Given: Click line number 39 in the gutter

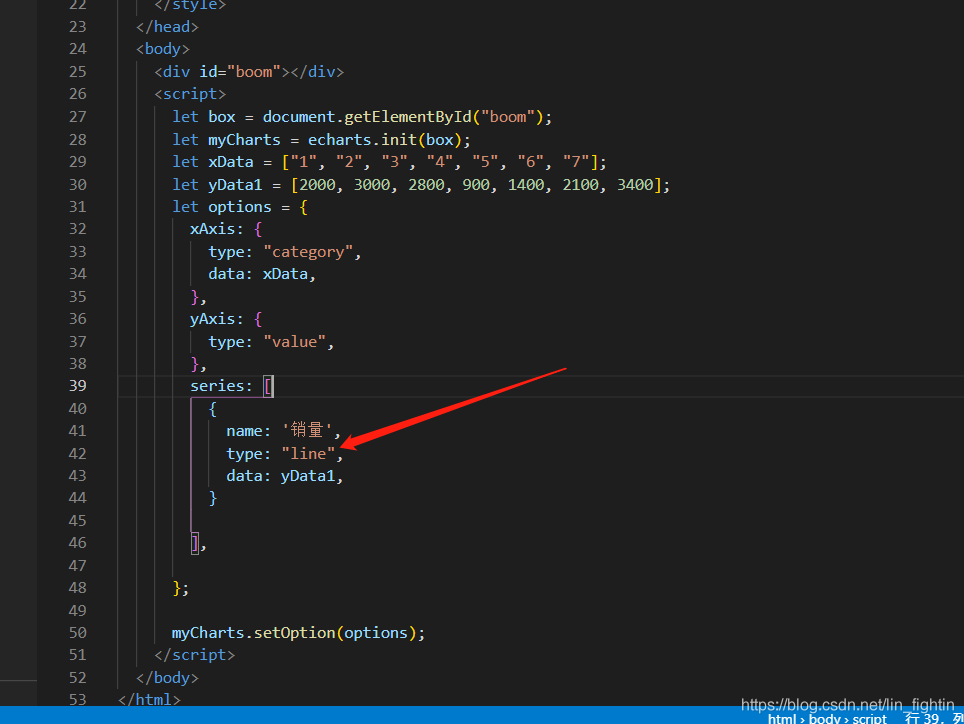Looking at the screenshot, I should (x=77, y=386).
